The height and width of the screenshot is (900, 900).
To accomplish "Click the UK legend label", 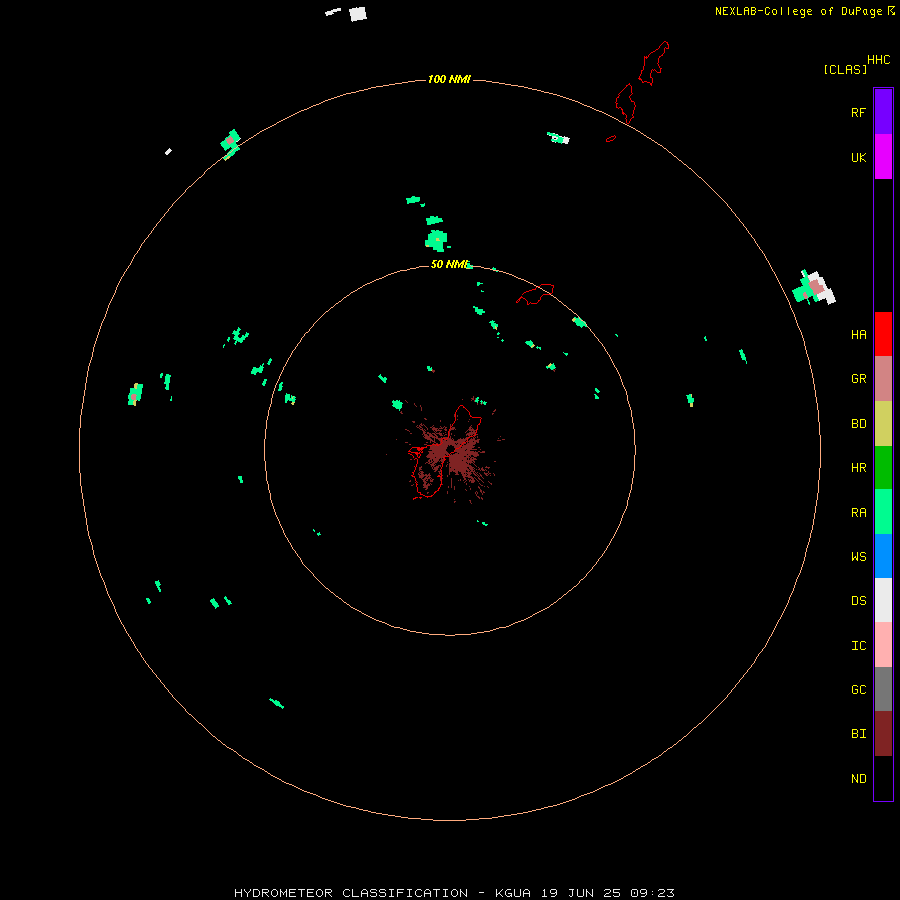I will 858,157.
